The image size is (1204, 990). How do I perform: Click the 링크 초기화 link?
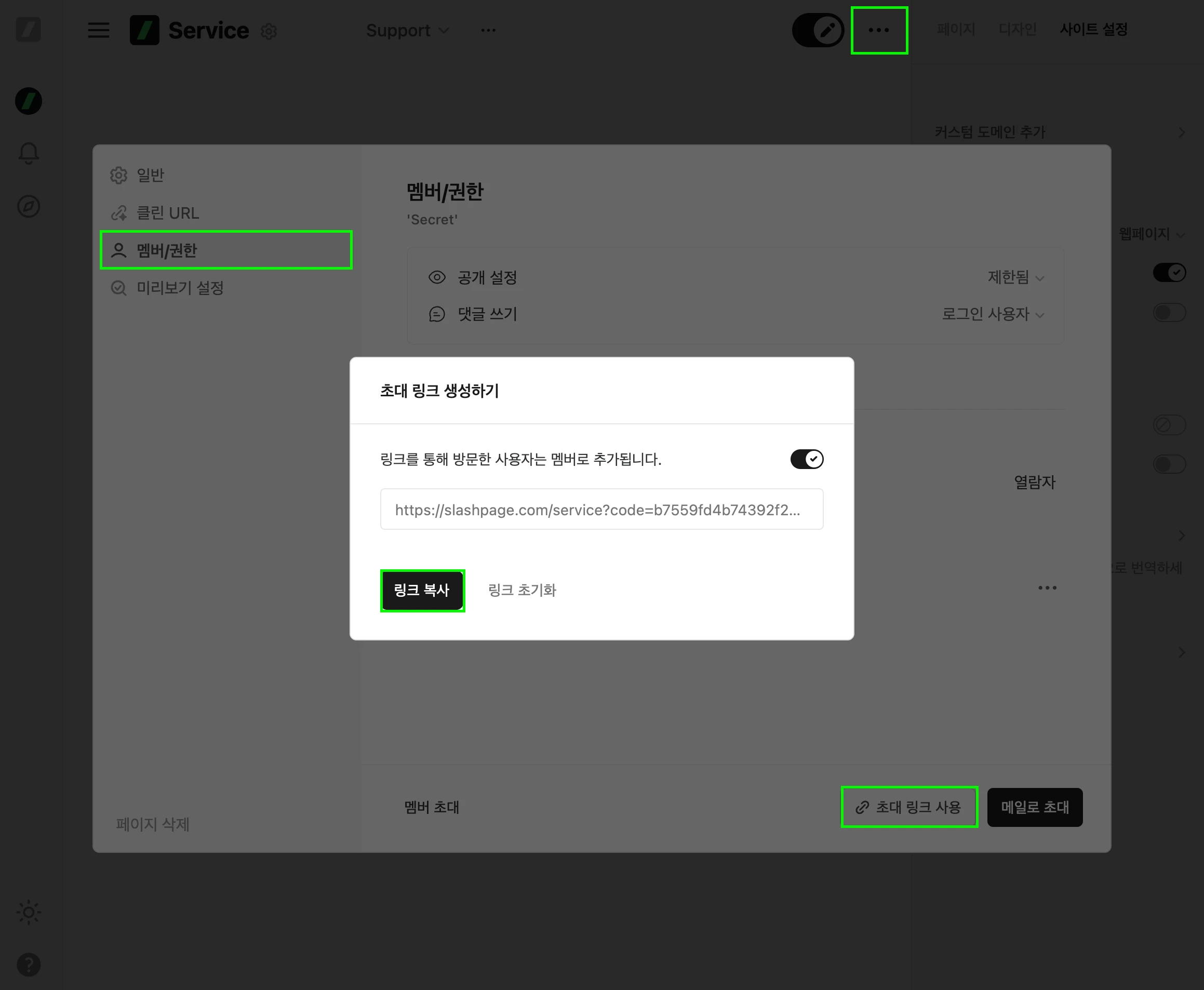click(522, 590)
